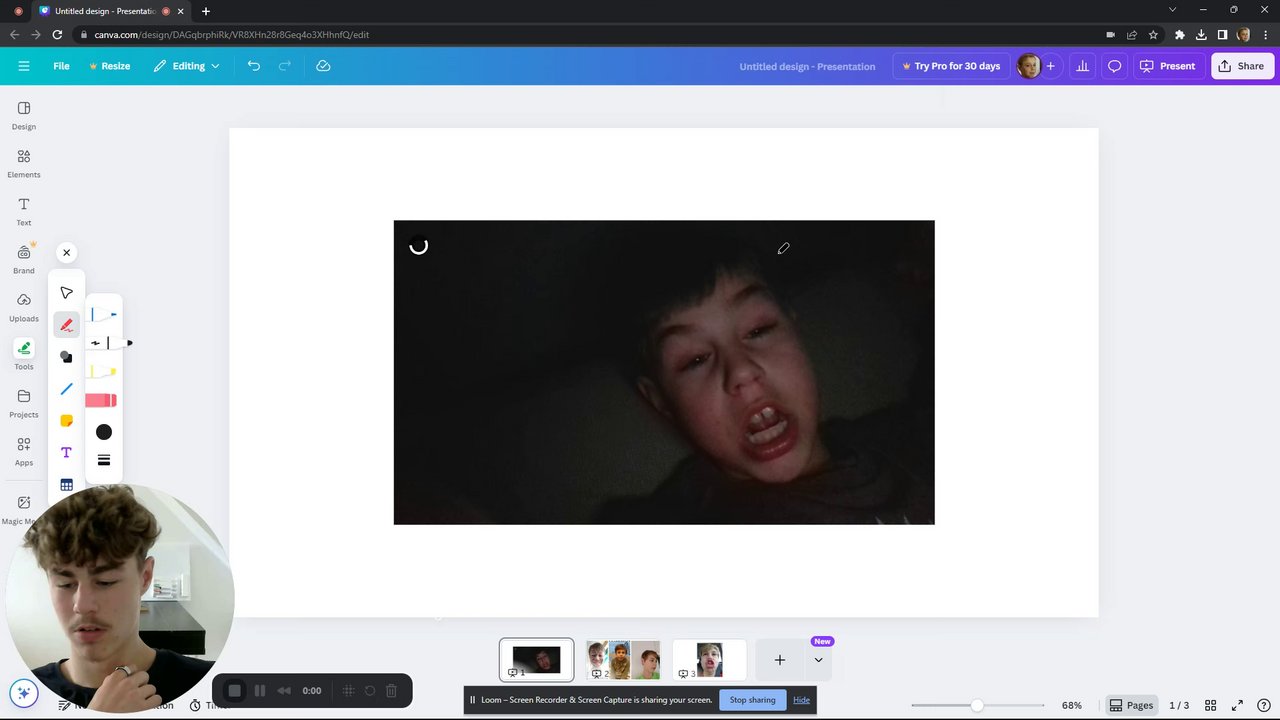Expand the add page options chevron
Viewport: 1280px width, 720px height.
click(818, 660)
